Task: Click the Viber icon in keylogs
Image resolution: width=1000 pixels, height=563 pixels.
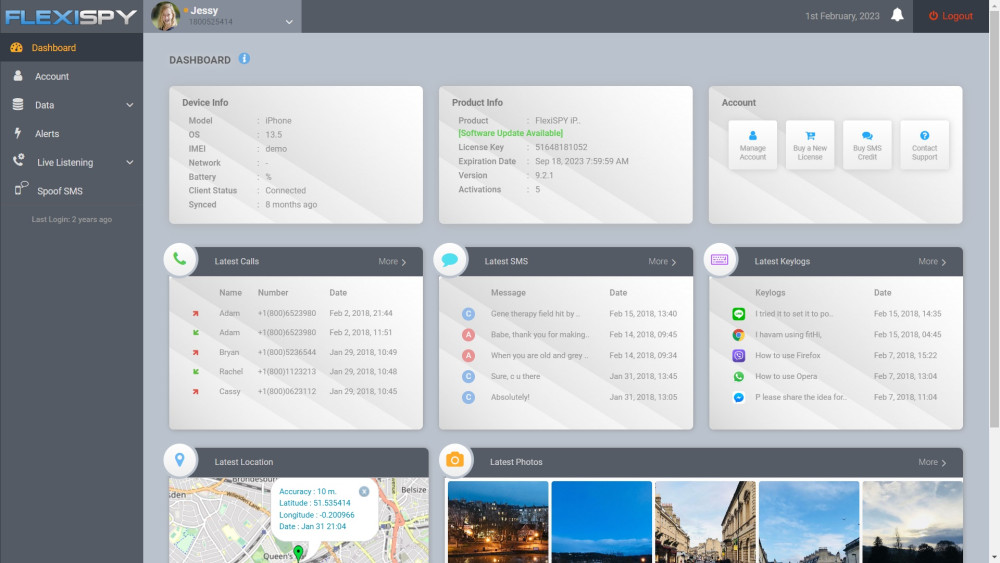Action: tap(739, 356)
